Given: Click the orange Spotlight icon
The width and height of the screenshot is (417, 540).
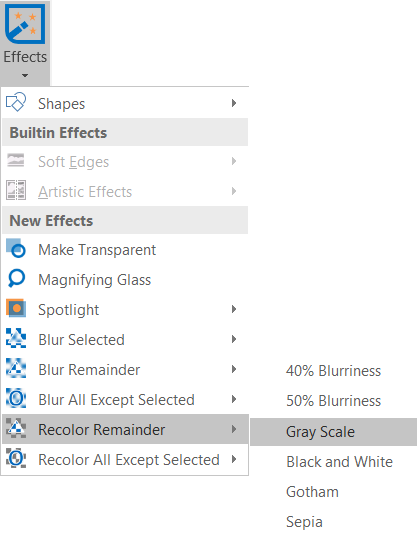Looking at the screenshot, I should coord(16,308).
